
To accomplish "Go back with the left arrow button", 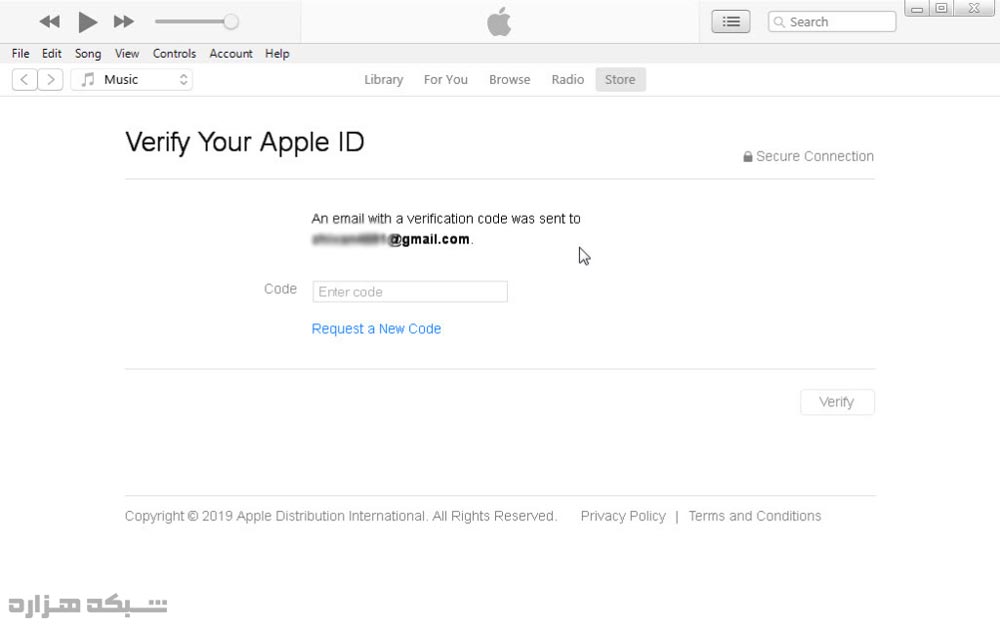I will 24,80.
